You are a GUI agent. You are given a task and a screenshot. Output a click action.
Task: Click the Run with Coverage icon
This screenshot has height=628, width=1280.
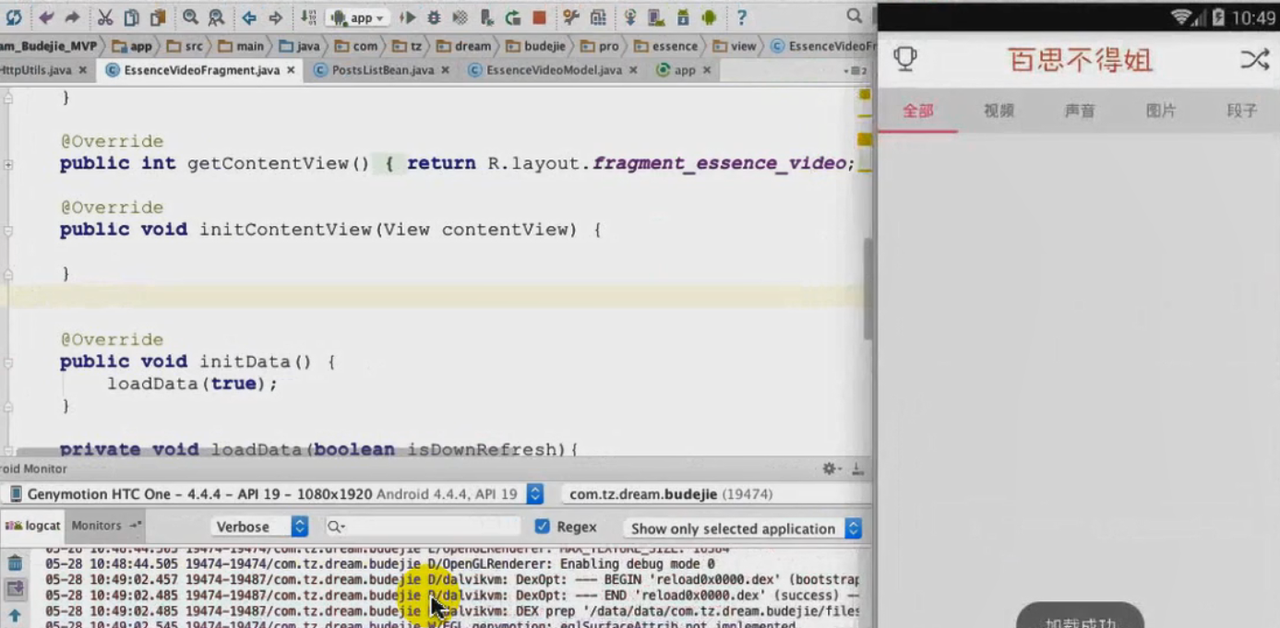[460, 17]
